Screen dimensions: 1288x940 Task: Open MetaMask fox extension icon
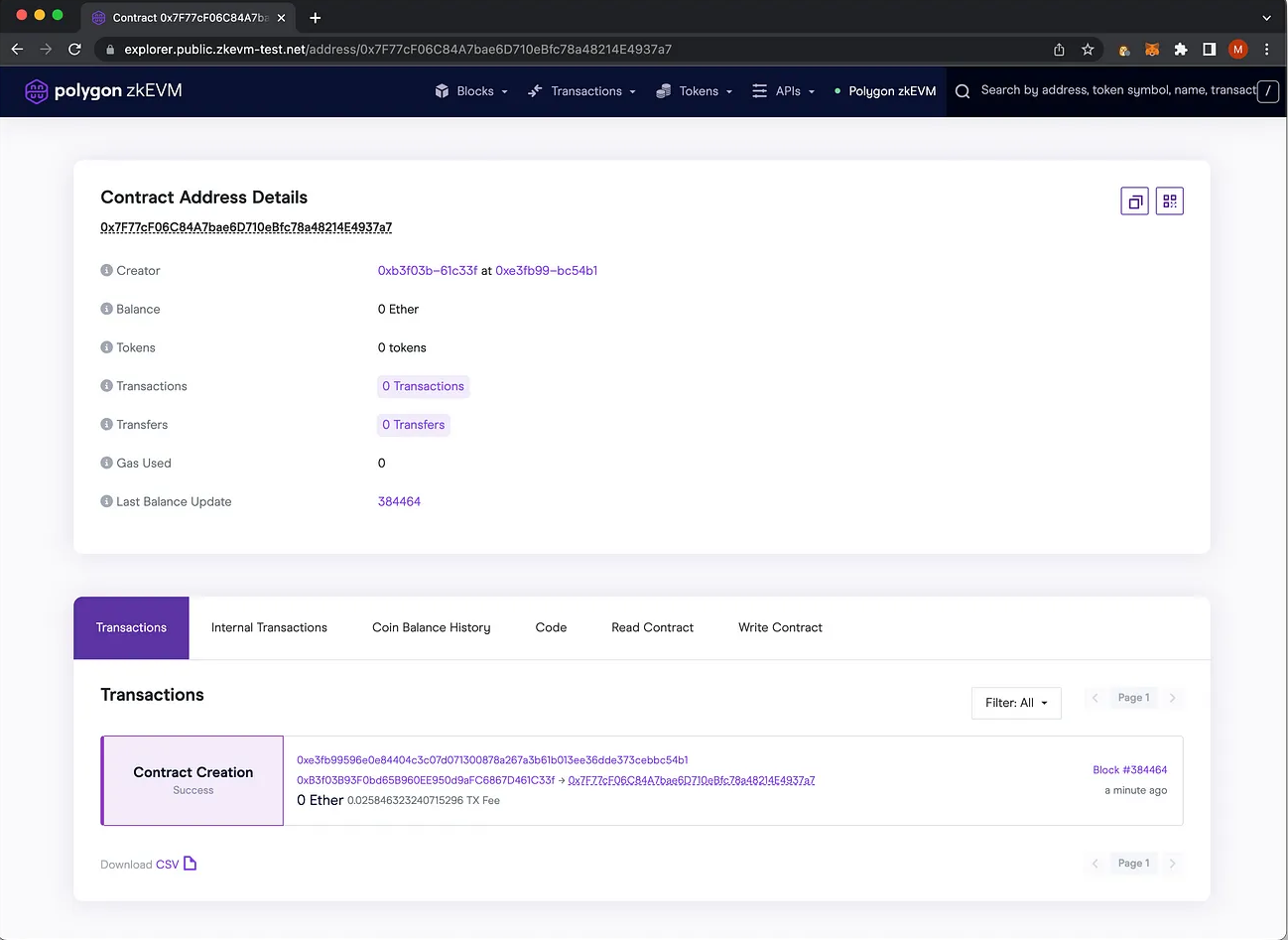tap(1152, 49)
